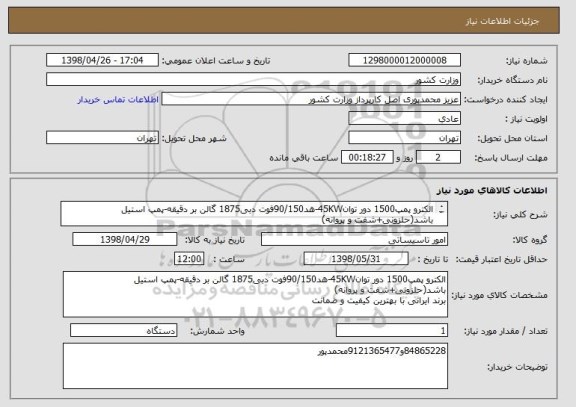Image resolution: width=576 pixels, height=407 pixels.
Task: Select the goods group field امور تاسیساتی
Action: coord(354,240)
